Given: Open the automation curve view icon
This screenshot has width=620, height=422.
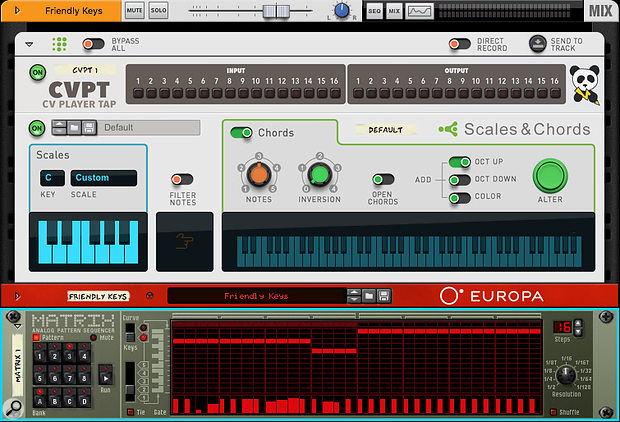Looking at the screenshot, I should [420, 11].
